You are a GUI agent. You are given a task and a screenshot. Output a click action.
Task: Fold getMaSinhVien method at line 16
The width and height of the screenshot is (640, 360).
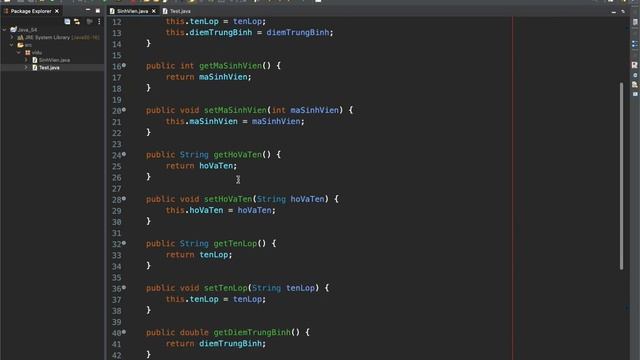(x=124, y=65)
